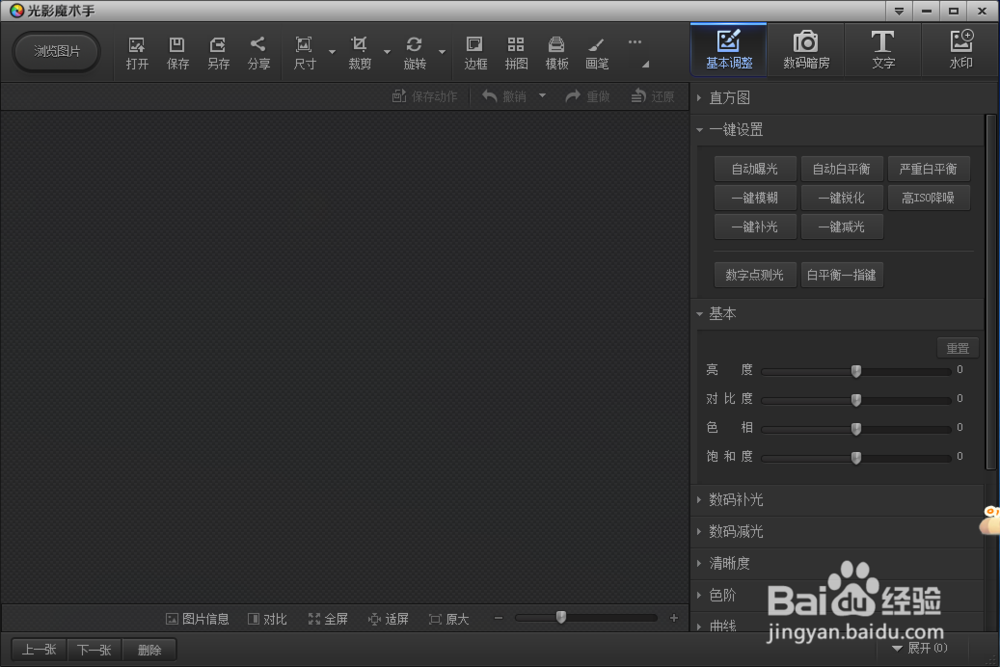Click 重置 reset button
This screenshot has width=1000, height=667.
click(958, 348)
